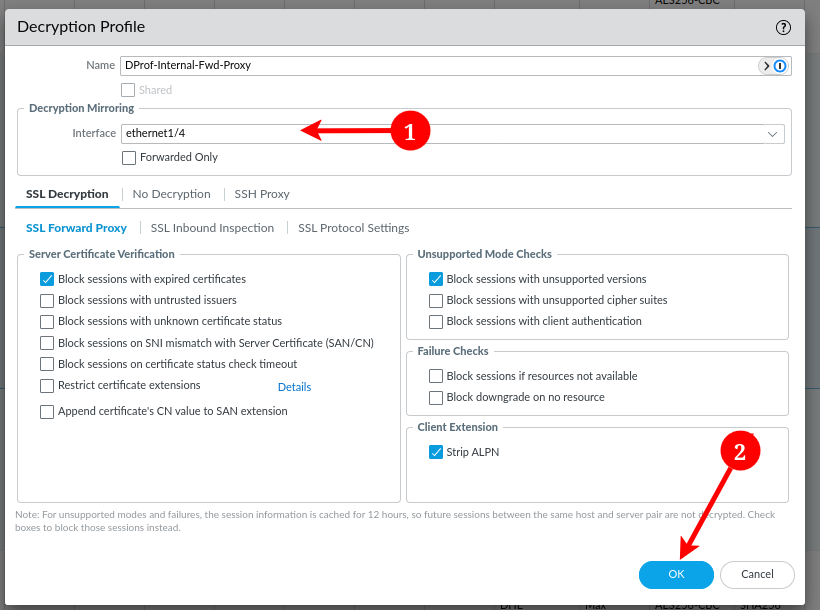Image resolution: width=820 pixels, height=610 pixels.
Task: Open the help icon in dialog header
Action: [x=783, y=28]
